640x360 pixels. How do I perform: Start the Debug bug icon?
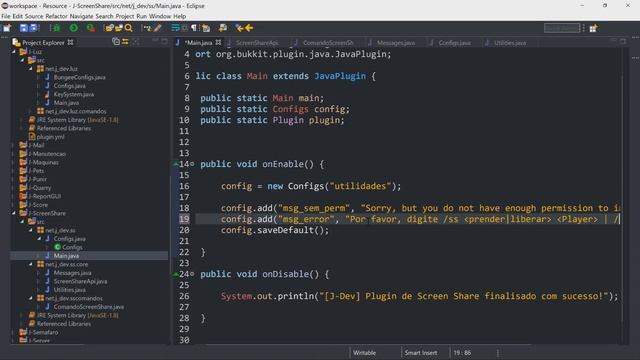56,28
